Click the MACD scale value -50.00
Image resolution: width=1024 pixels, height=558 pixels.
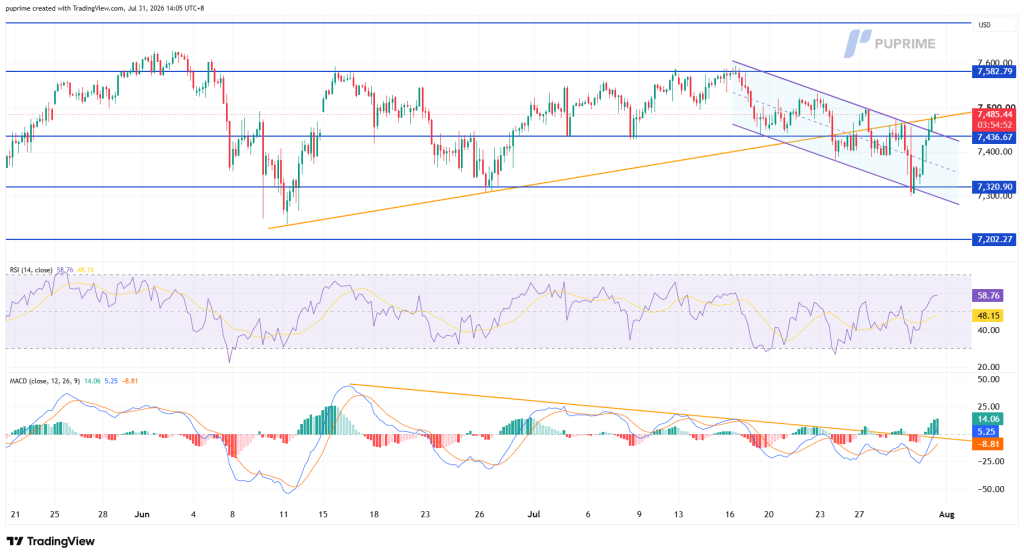click(991, 489)
